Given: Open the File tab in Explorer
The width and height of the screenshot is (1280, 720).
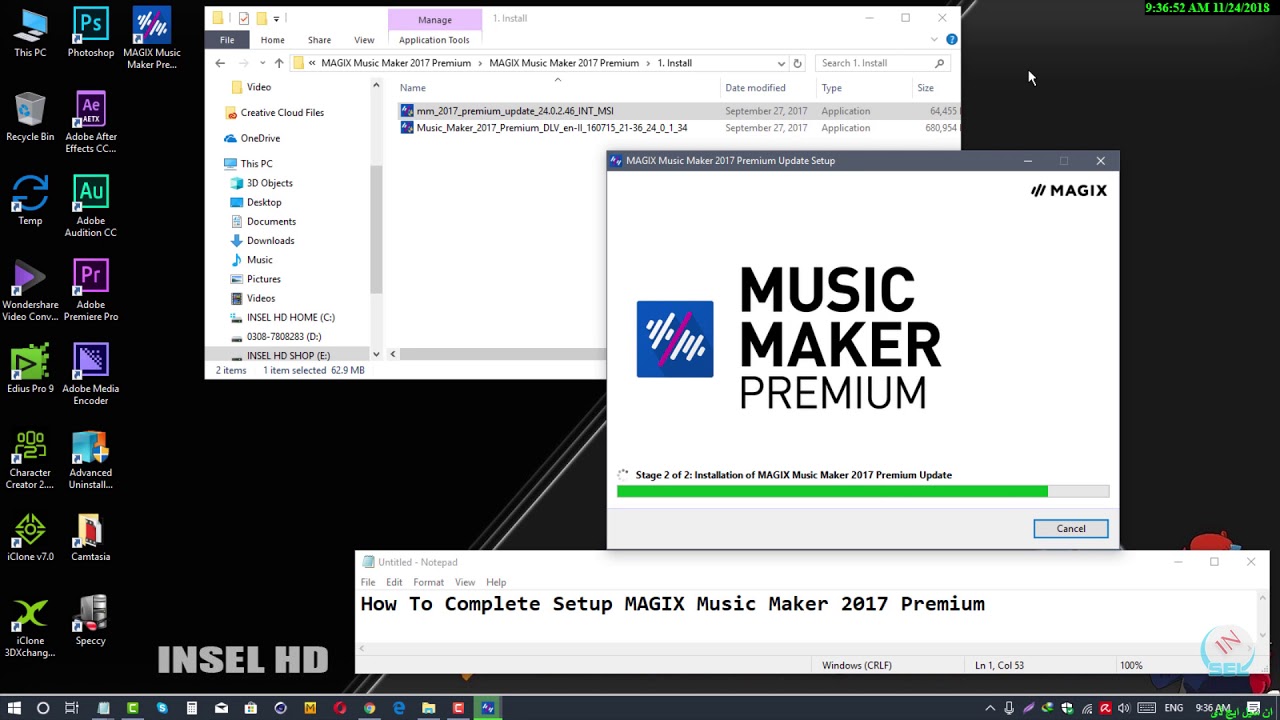Looking at the screenshot, I should (x=227, y=40).
